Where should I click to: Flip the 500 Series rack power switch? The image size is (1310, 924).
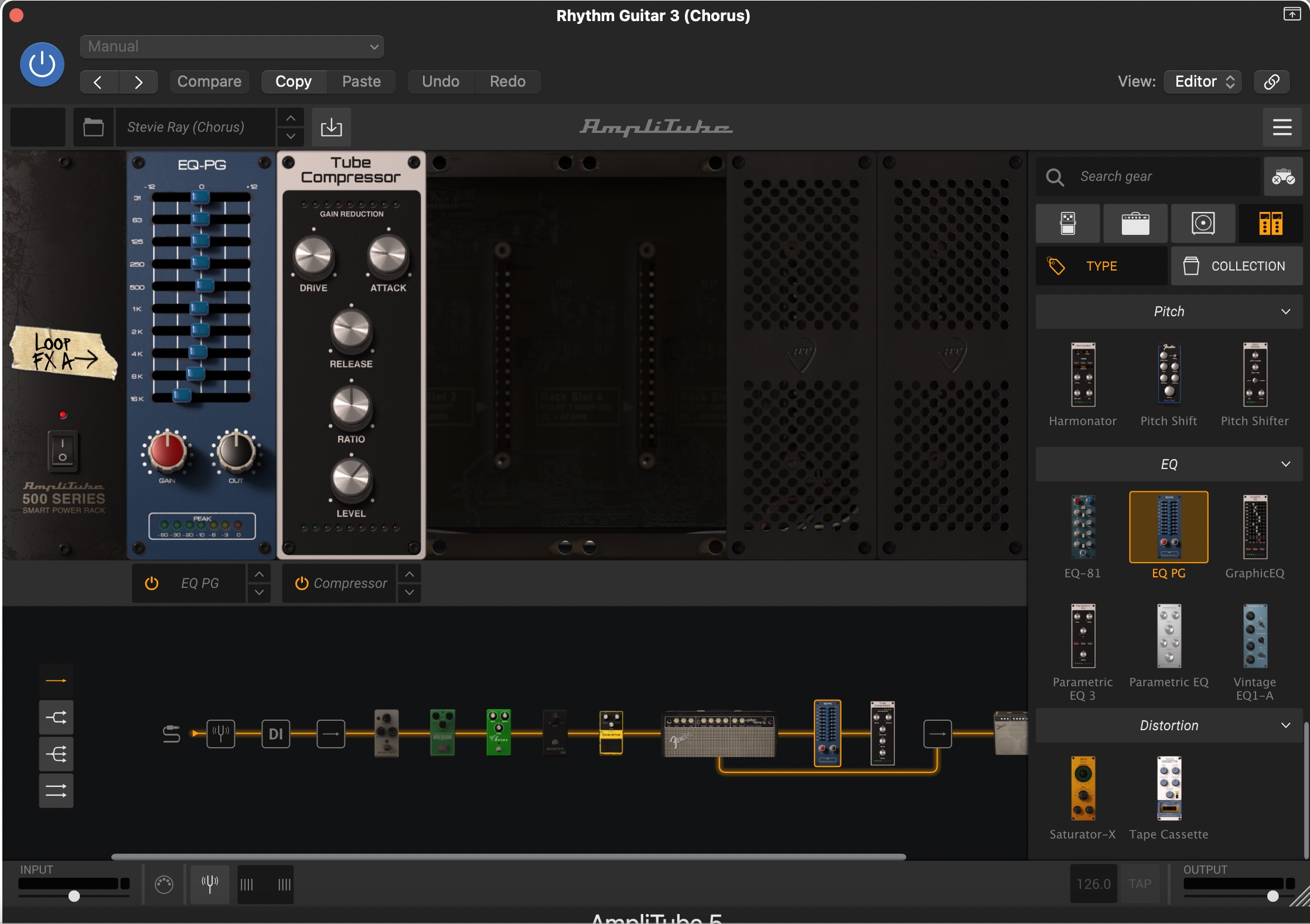(63, 451)
